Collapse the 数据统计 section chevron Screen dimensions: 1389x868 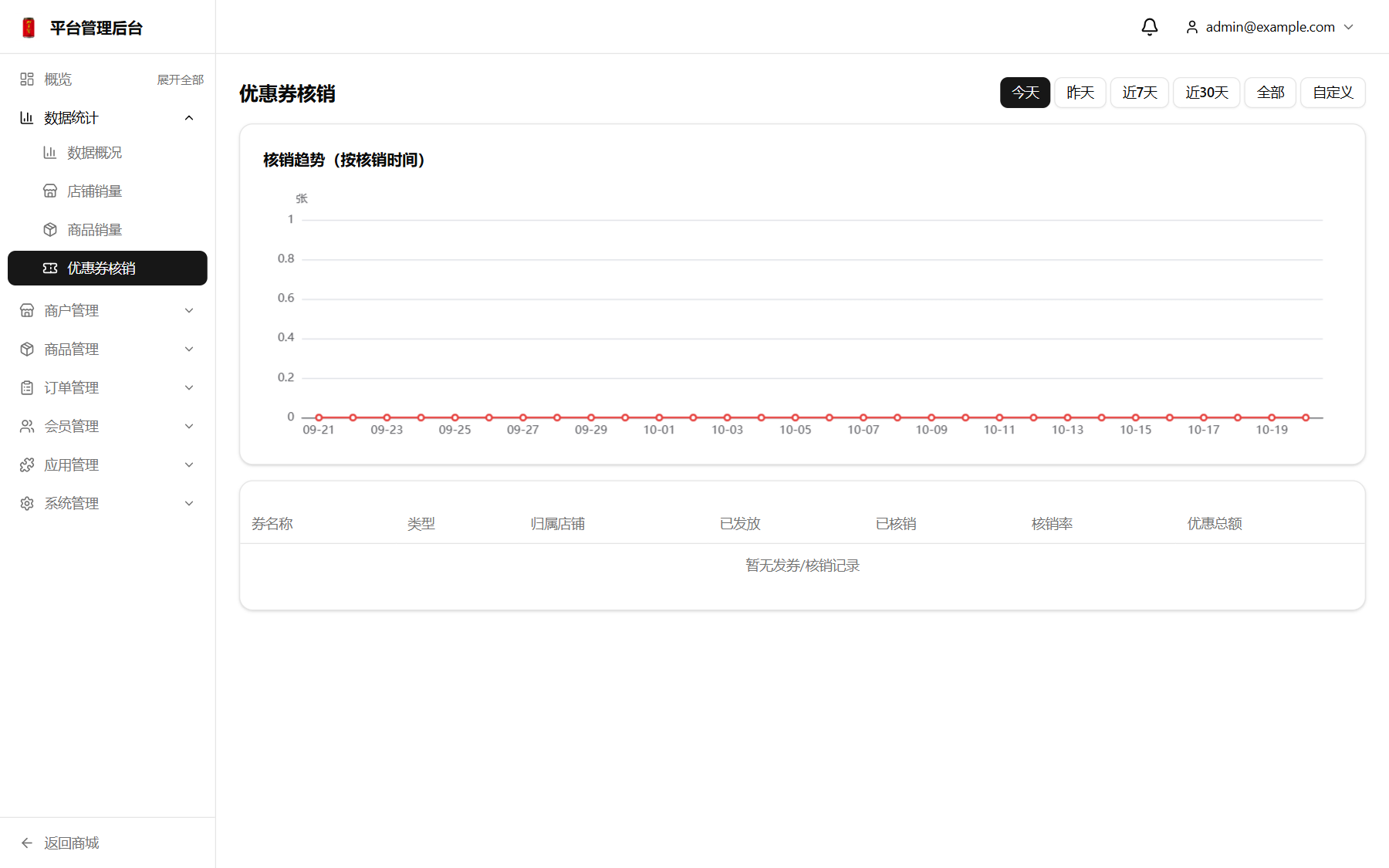(189, 117)
